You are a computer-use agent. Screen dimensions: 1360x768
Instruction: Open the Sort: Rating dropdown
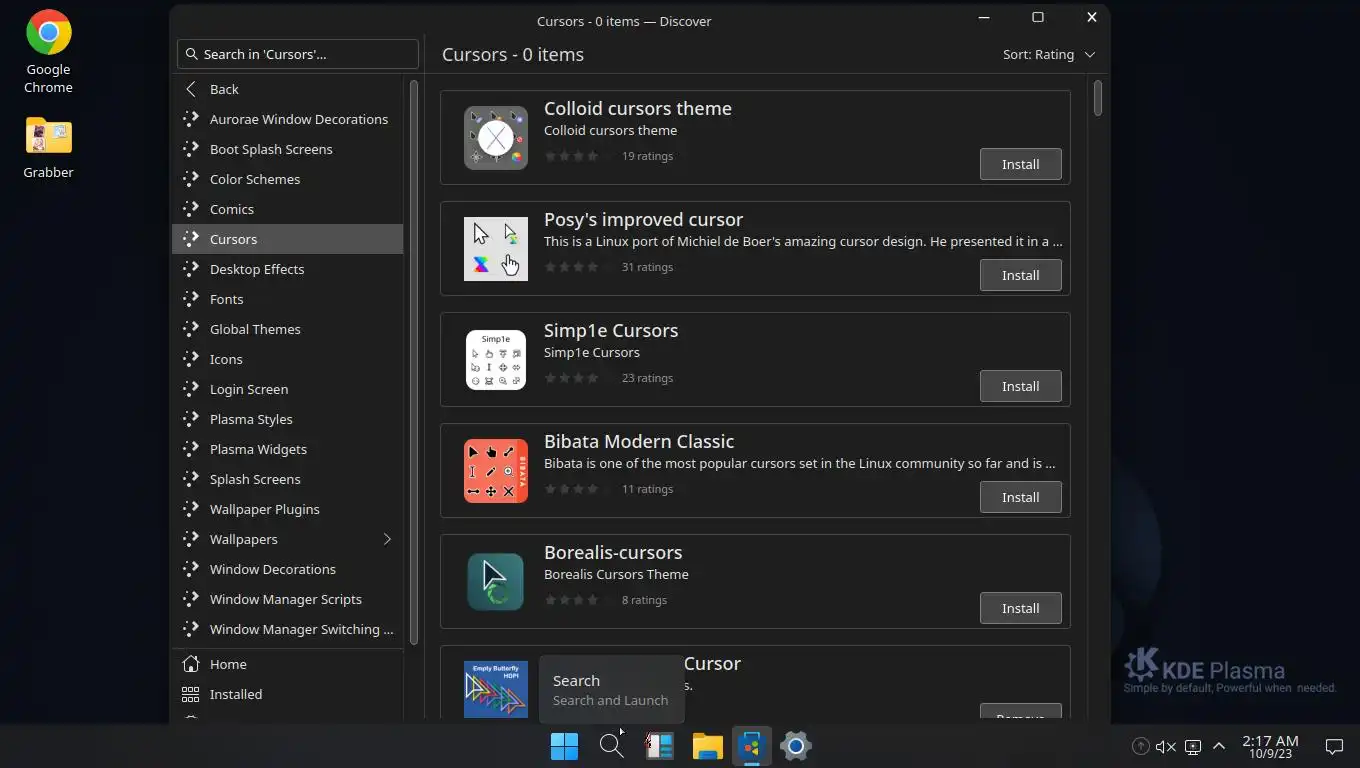pos(1049,54)
